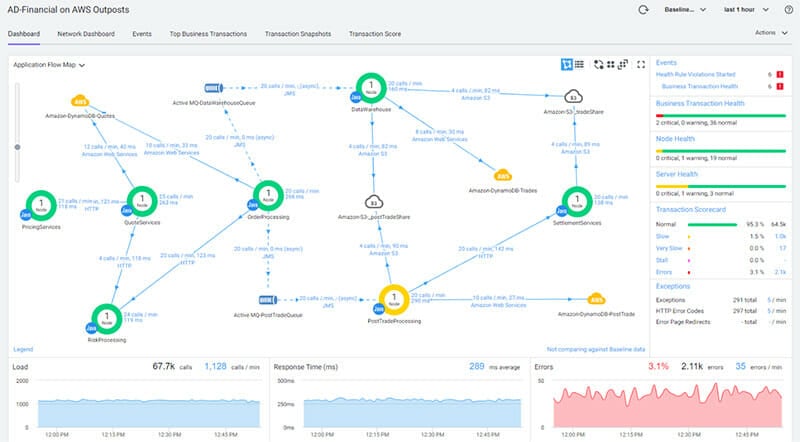
Task: Open the Legend link
Action: tap(23, 350)
